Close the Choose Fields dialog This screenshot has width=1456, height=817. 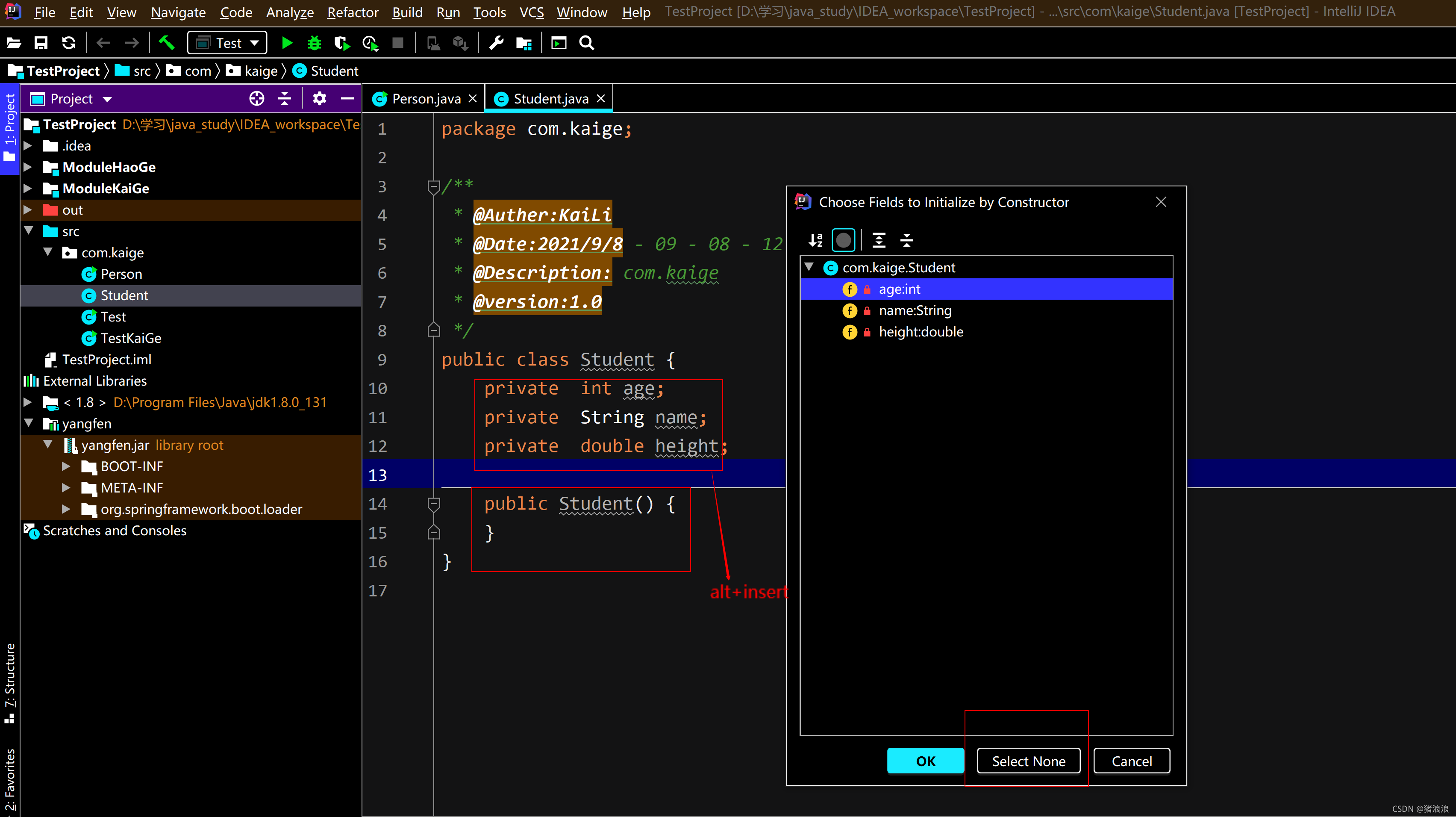tap(1161, 202)
